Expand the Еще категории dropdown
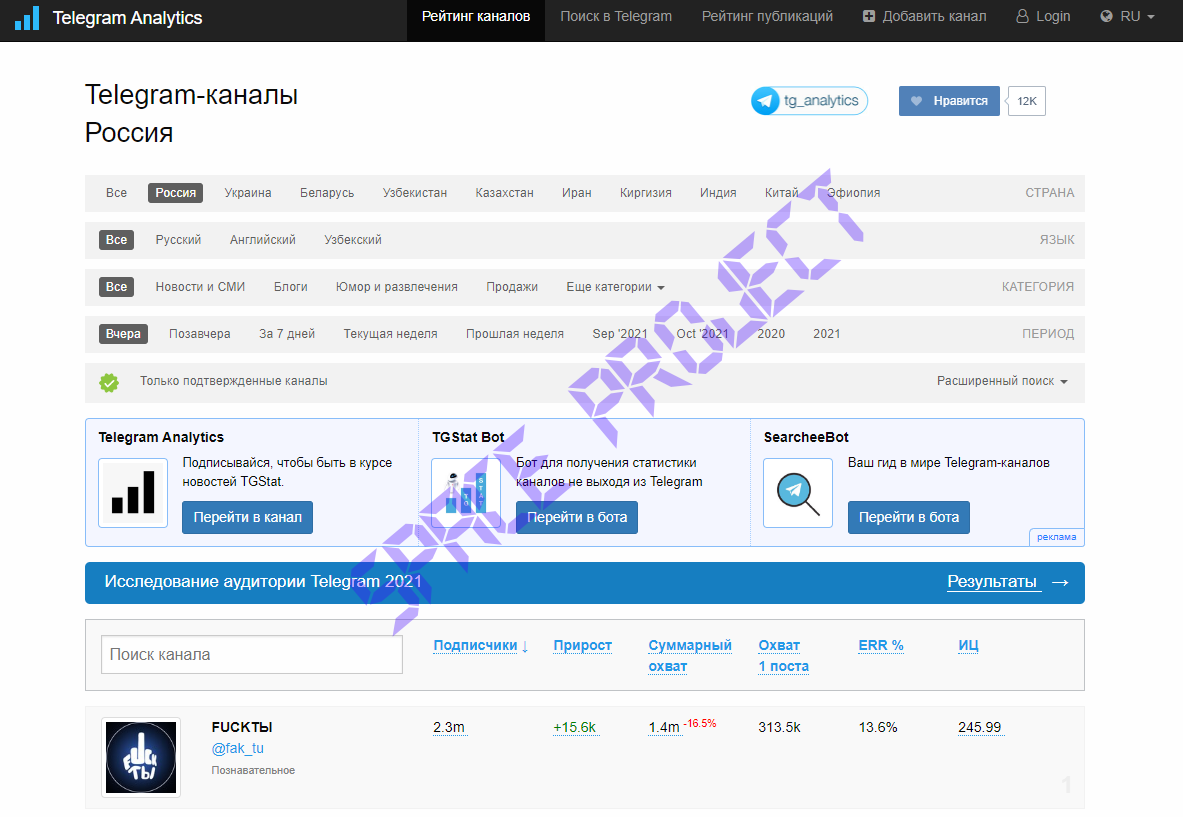 [x=616, y=287]
